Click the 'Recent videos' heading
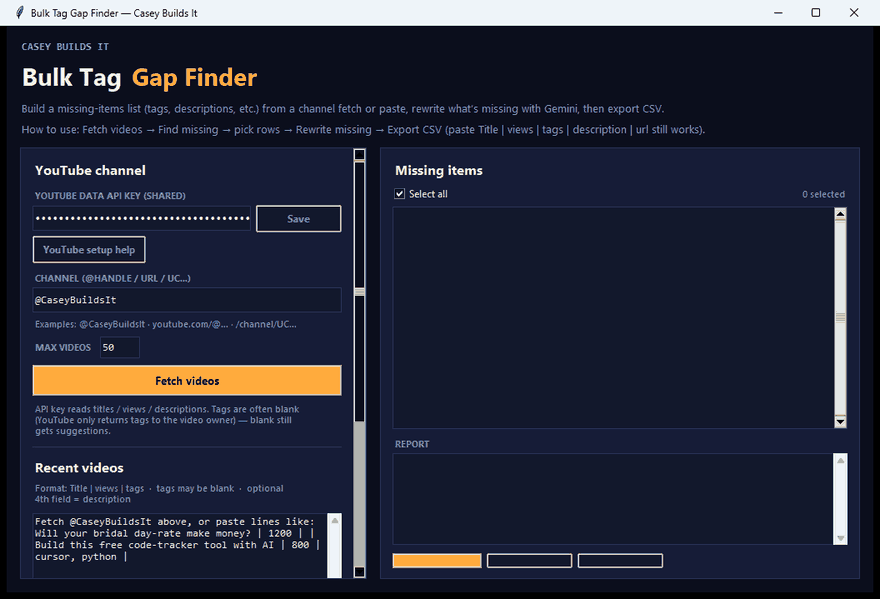 pos(79,468)
